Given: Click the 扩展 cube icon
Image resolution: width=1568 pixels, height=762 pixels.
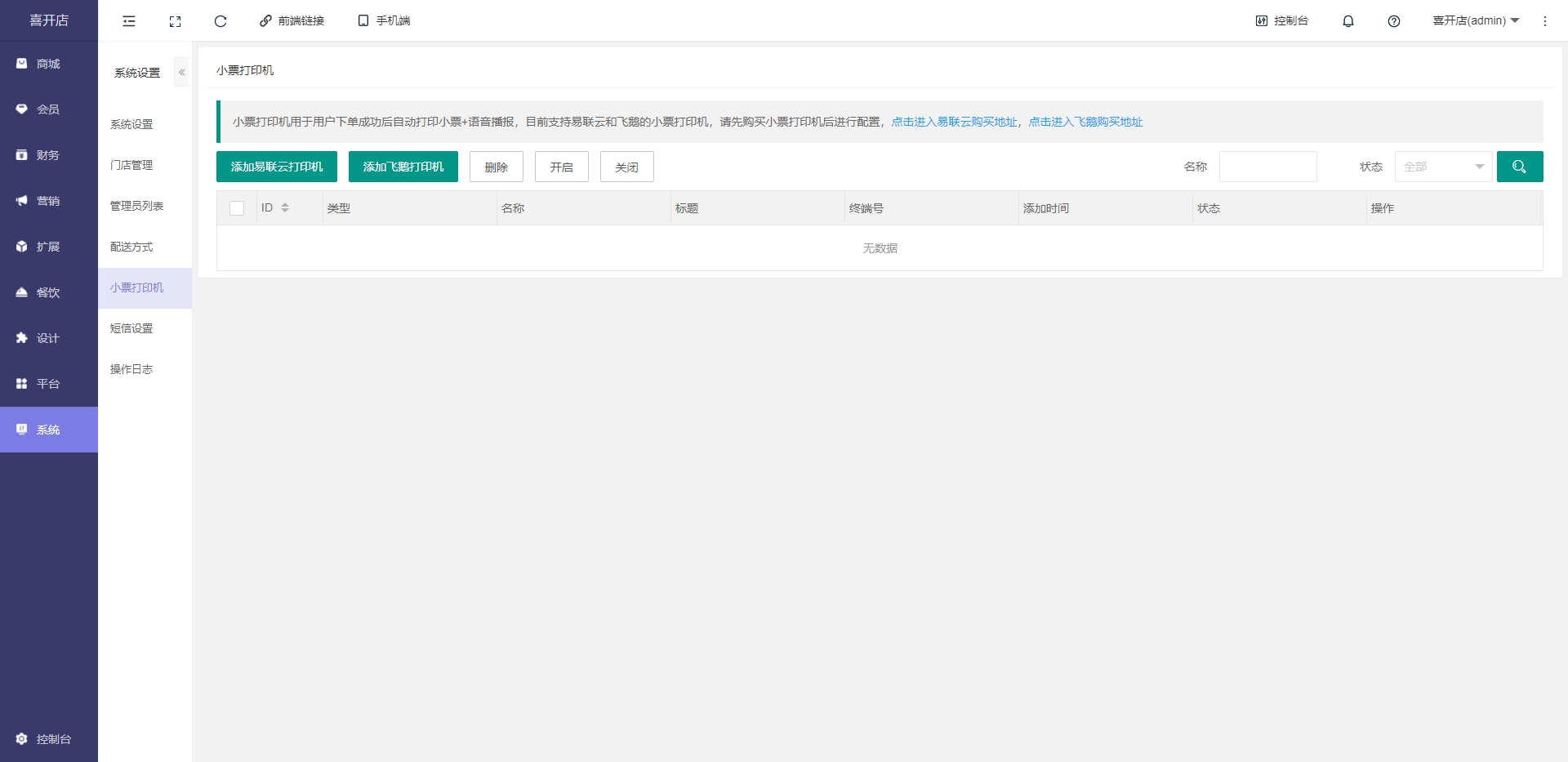Looking at the screenshot, I should (22, 247).
